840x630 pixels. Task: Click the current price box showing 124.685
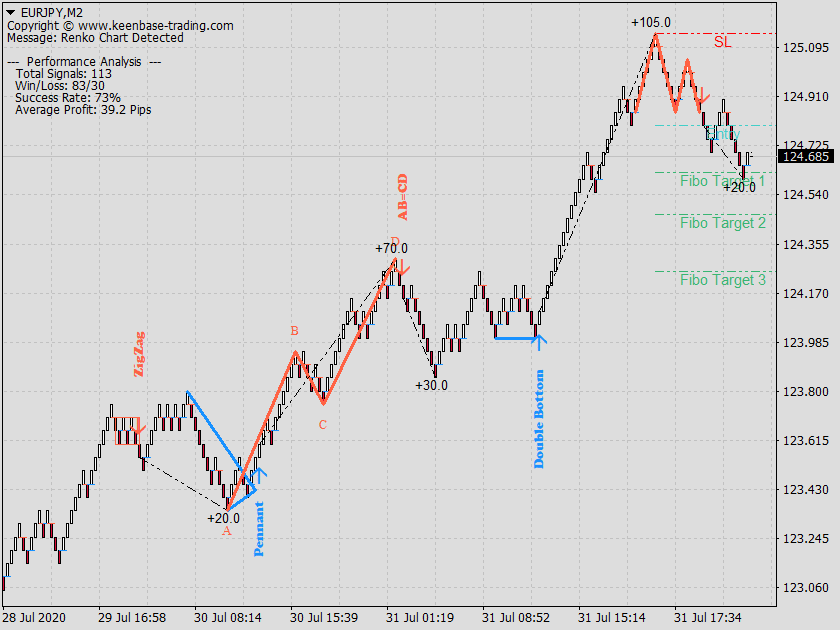tap(806, 156)
